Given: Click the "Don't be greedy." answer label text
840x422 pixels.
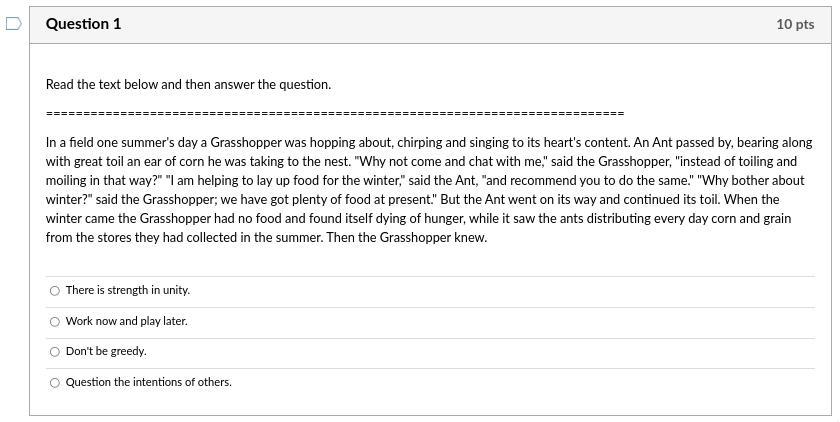Looking at the screenshot, I should click(106, 351).
